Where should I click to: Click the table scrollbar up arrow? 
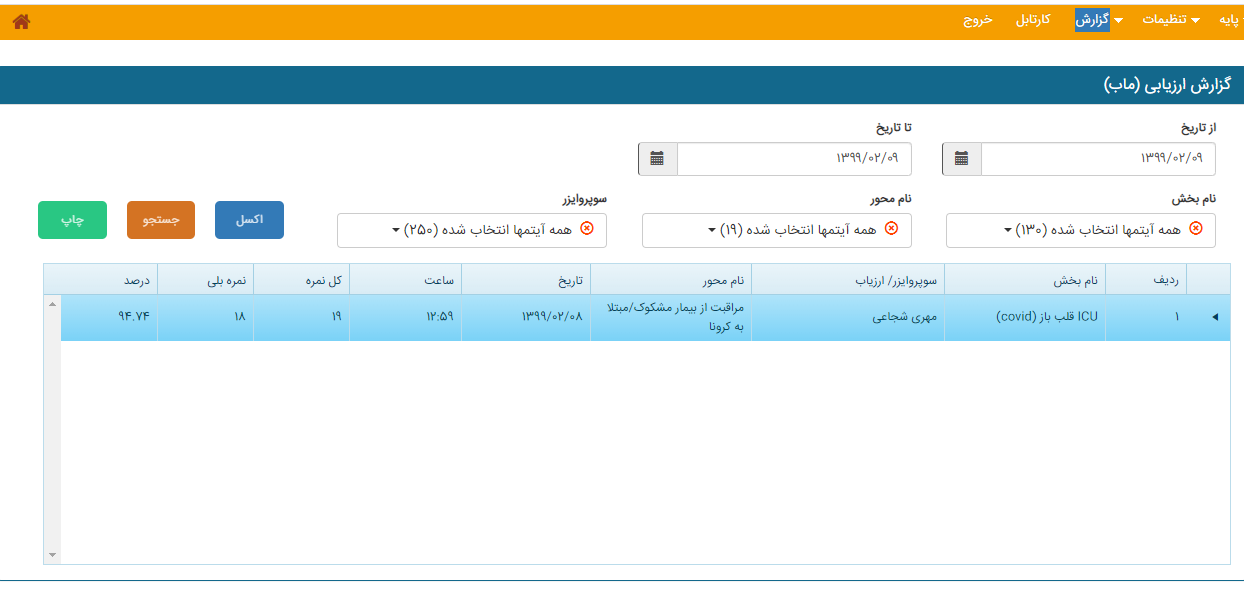coord(52,304)
